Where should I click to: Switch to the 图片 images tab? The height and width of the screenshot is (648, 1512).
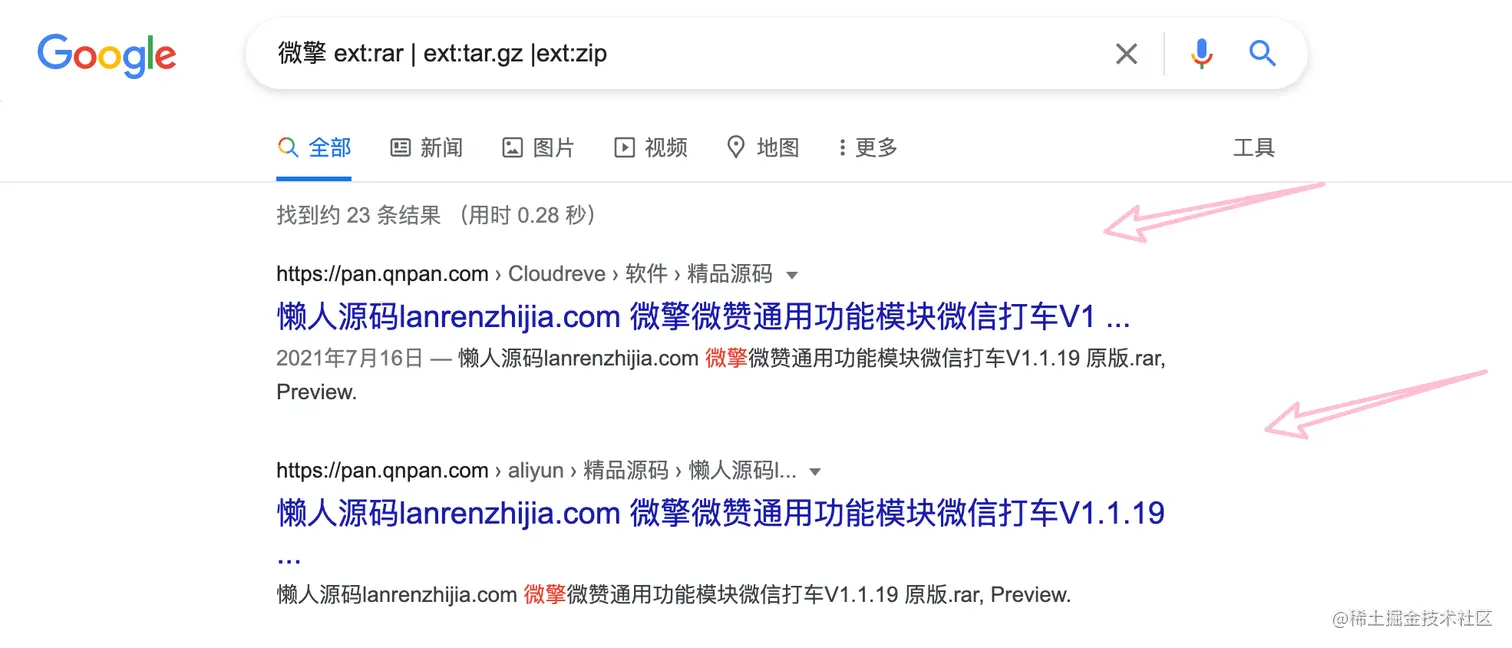click(x=538, y=148)
